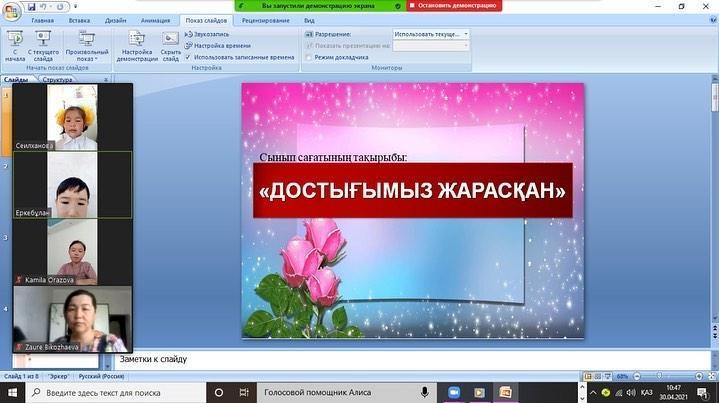
Task: Open PowerPoint icon on taskbar
Action: [505, 393]
